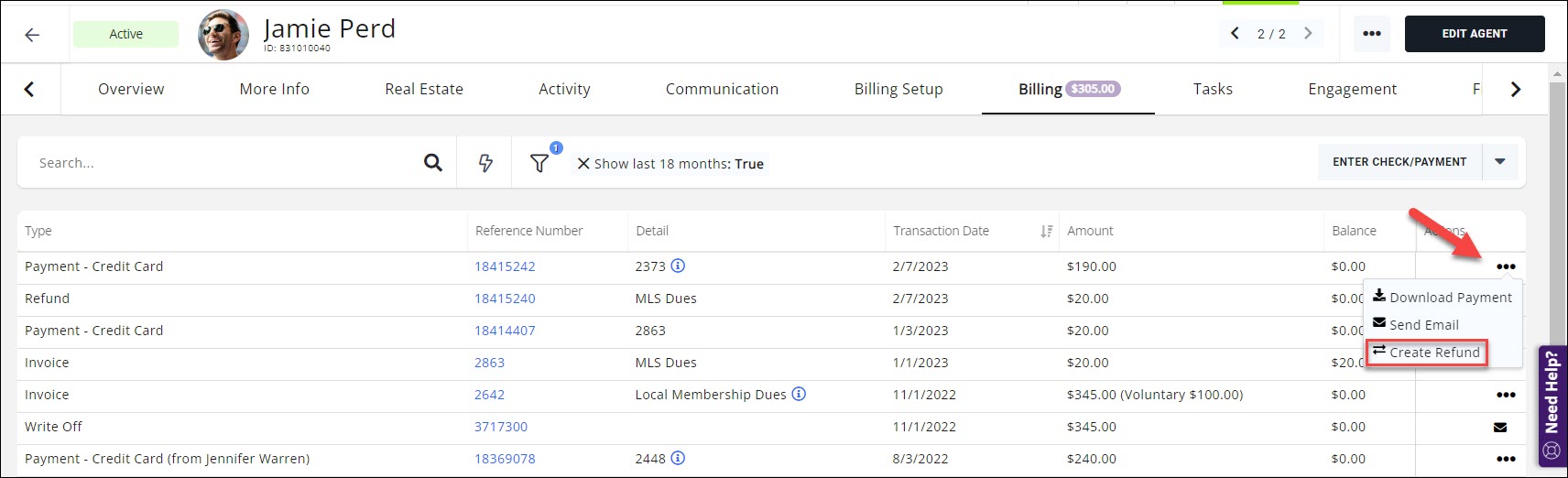Click Jamie Perd's profile photo
Screen dimensions: 1568x478
[223, 35]
